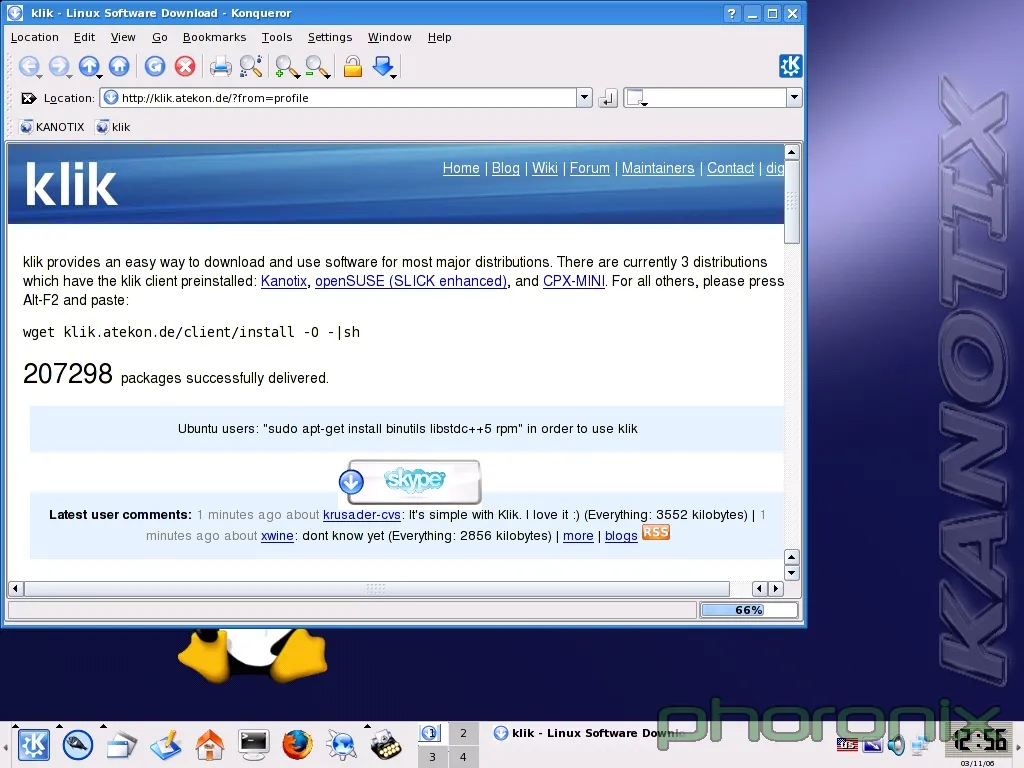Open Find in page magnifier icon
The width and height of the screenshot is (1024, 768).
point(251,66)
